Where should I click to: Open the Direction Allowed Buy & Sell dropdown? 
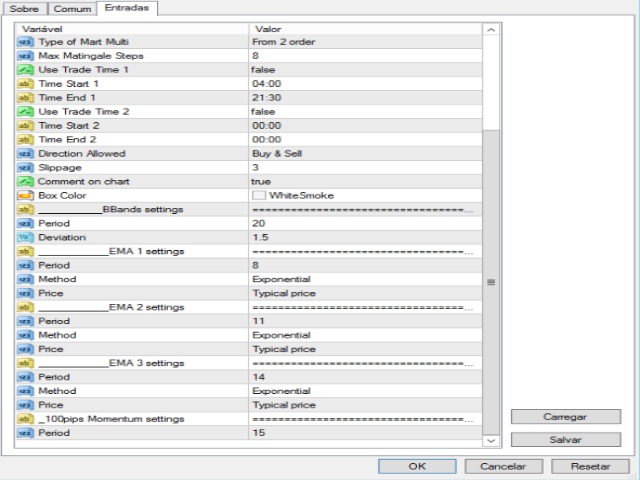point(365,154)
